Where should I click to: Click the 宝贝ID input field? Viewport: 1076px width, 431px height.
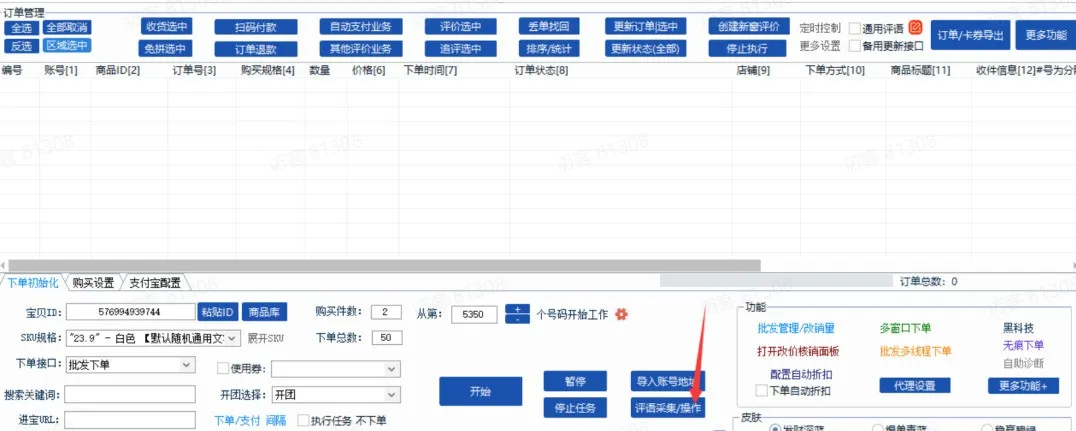coord(130,313)
